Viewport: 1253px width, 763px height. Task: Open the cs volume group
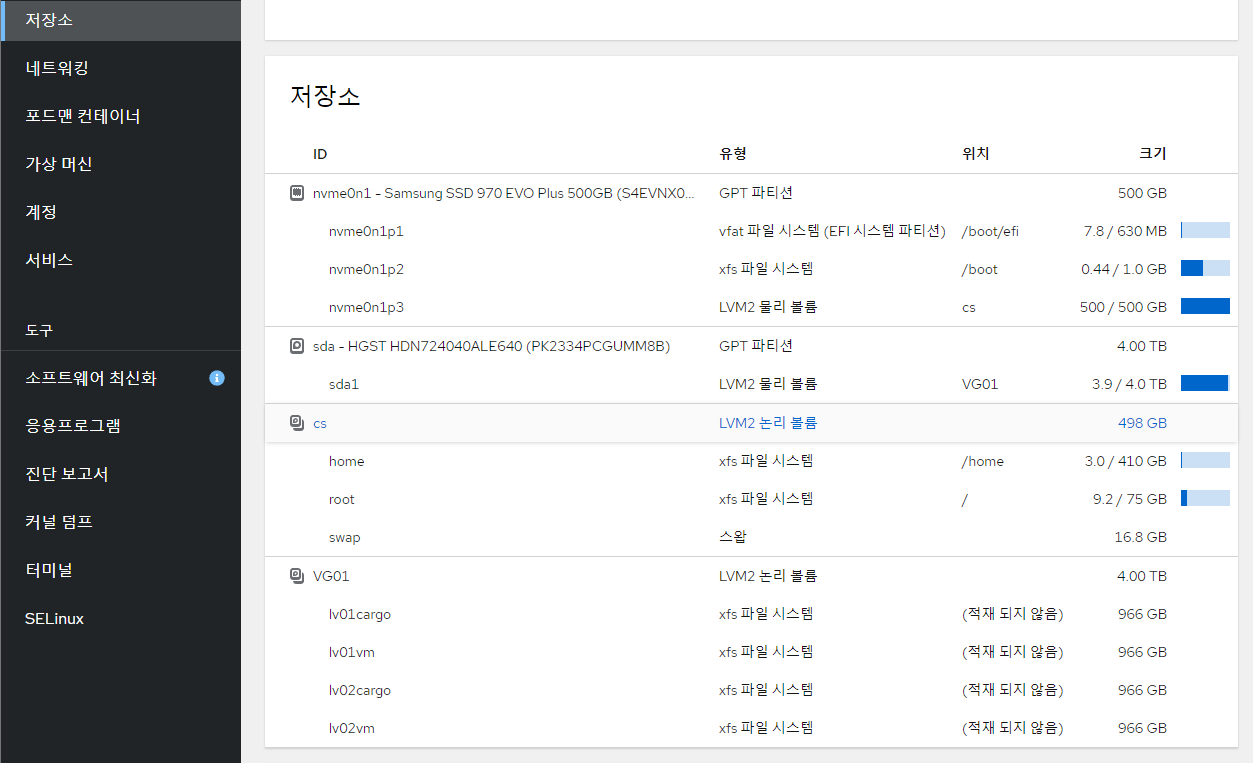point(751,423)
